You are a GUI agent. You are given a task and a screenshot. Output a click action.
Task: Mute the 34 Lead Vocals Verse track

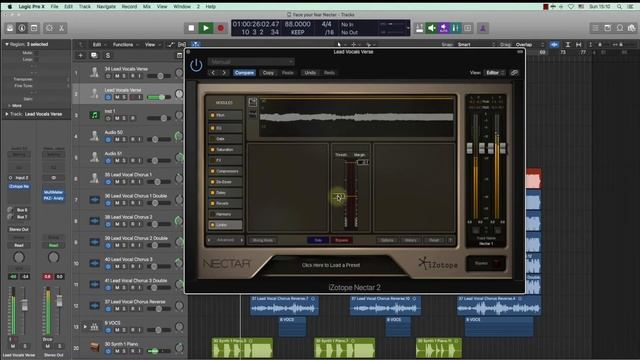(117, 76)
